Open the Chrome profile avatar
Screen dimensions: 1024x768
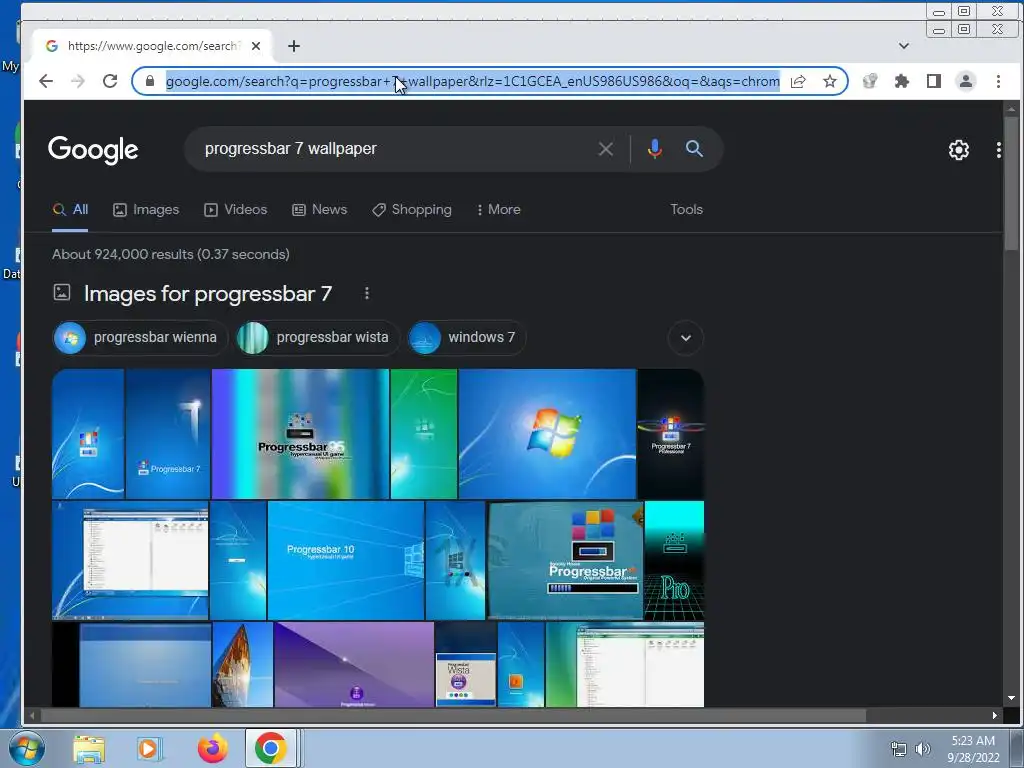click(966, 81)
